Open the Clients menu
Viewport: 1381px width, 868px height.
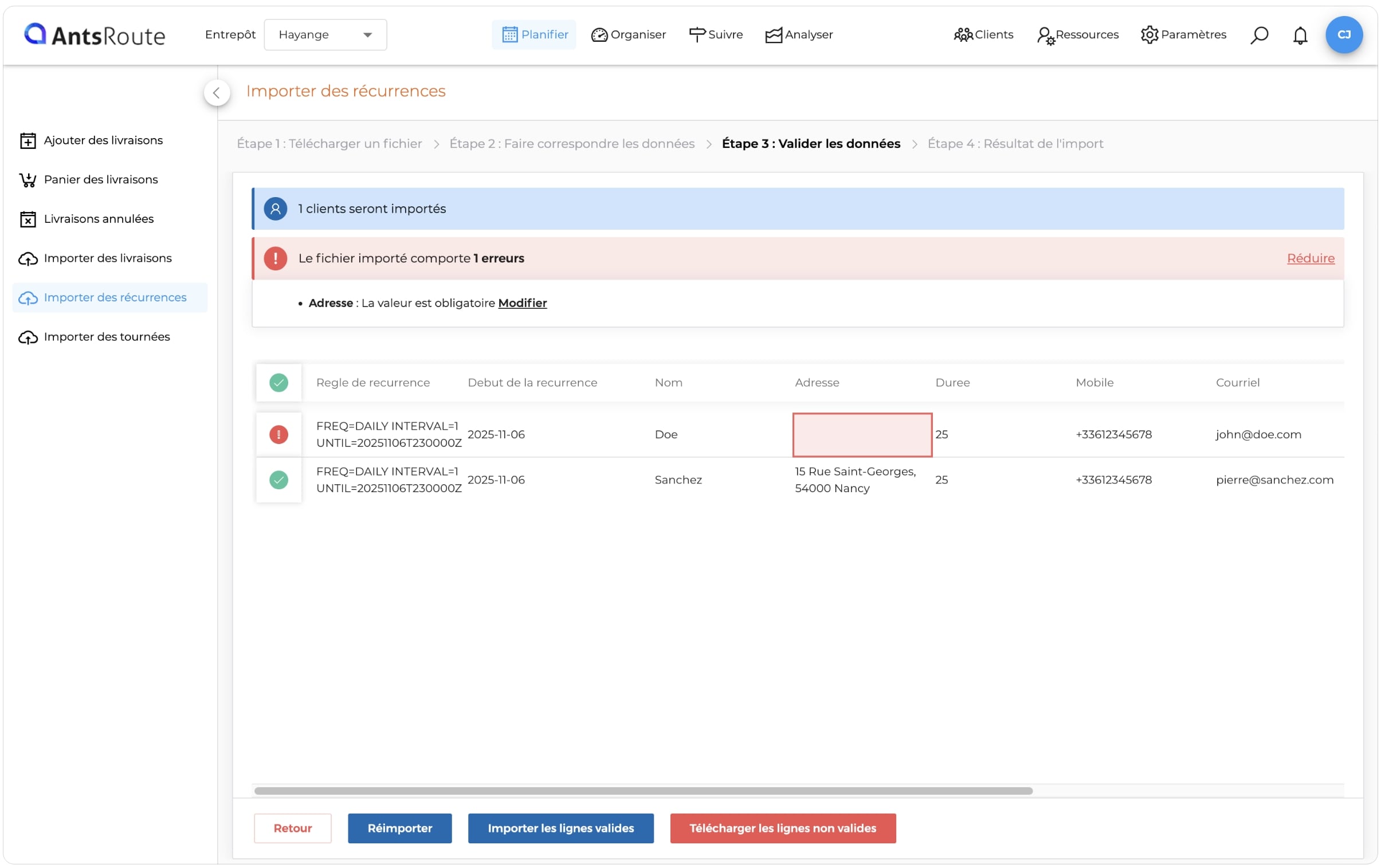coord(983,34)
